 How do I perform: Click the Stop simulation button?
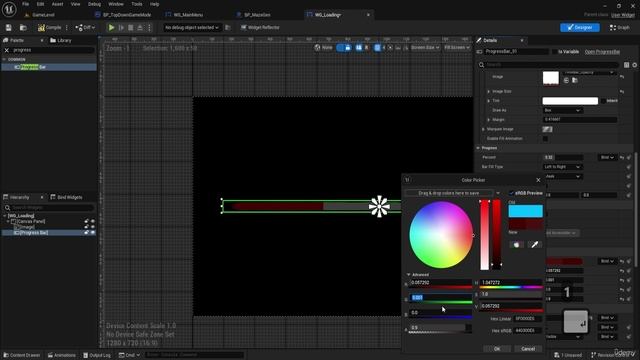[131, 27]
